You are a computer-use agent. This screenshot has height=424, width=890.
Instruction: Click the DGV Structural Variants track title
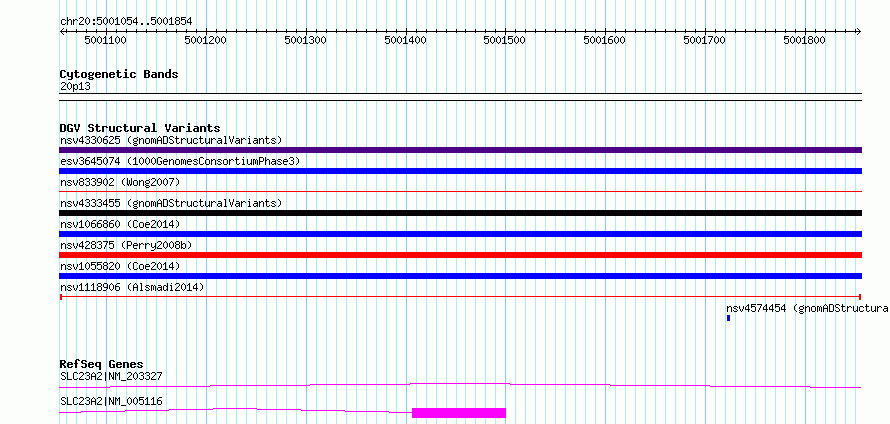(140, 128)
